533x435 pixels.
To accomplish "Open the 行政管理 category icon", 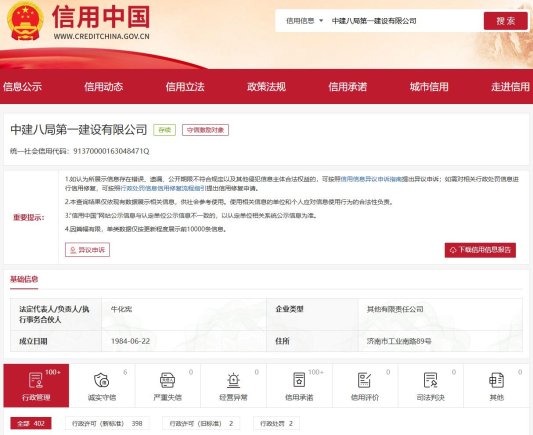I will [x=36, y=380].
